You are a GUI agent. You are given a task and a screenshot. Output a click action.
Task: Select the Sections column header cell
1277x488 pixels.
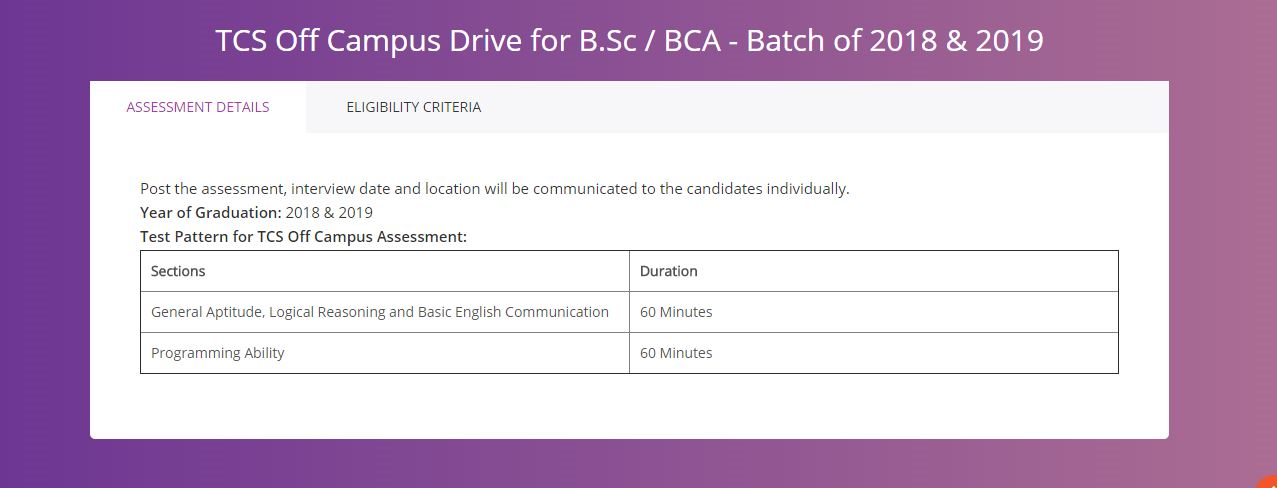(x=385, y=271)
